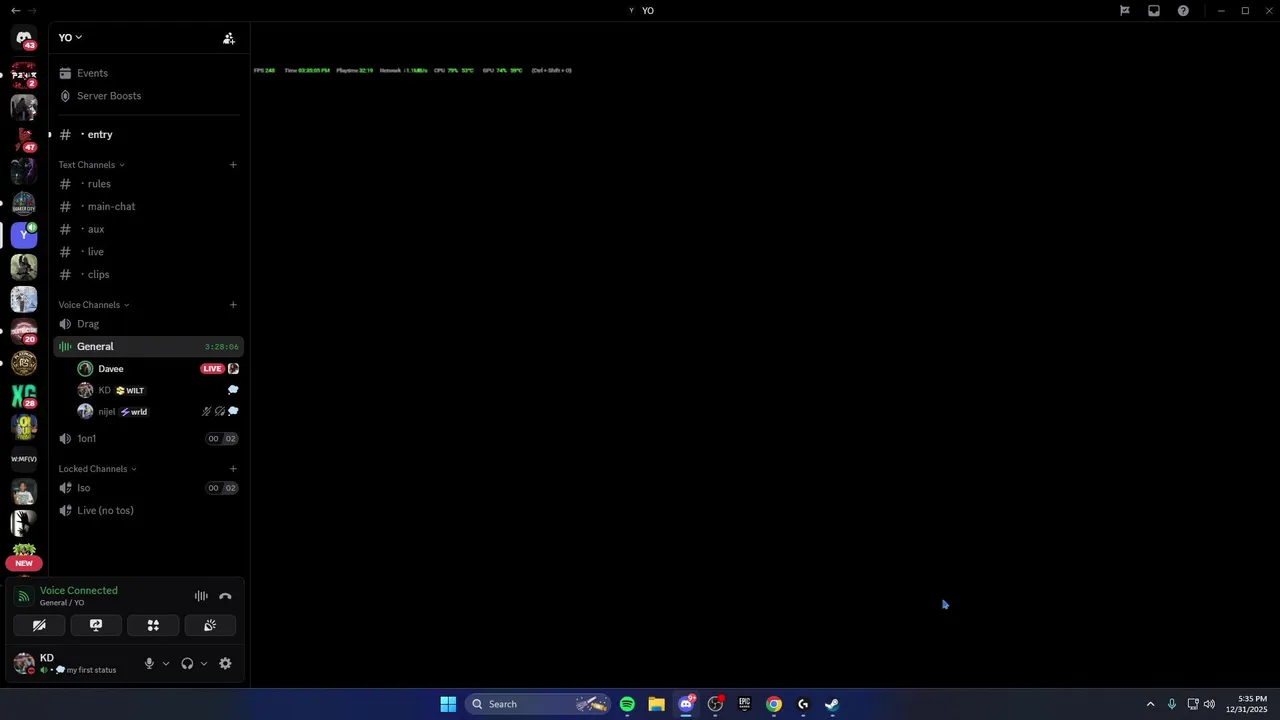This screenshot has height=720, width=1280.
Task: Open Discord direct messages home icon
Action: (x=24, y=38)
